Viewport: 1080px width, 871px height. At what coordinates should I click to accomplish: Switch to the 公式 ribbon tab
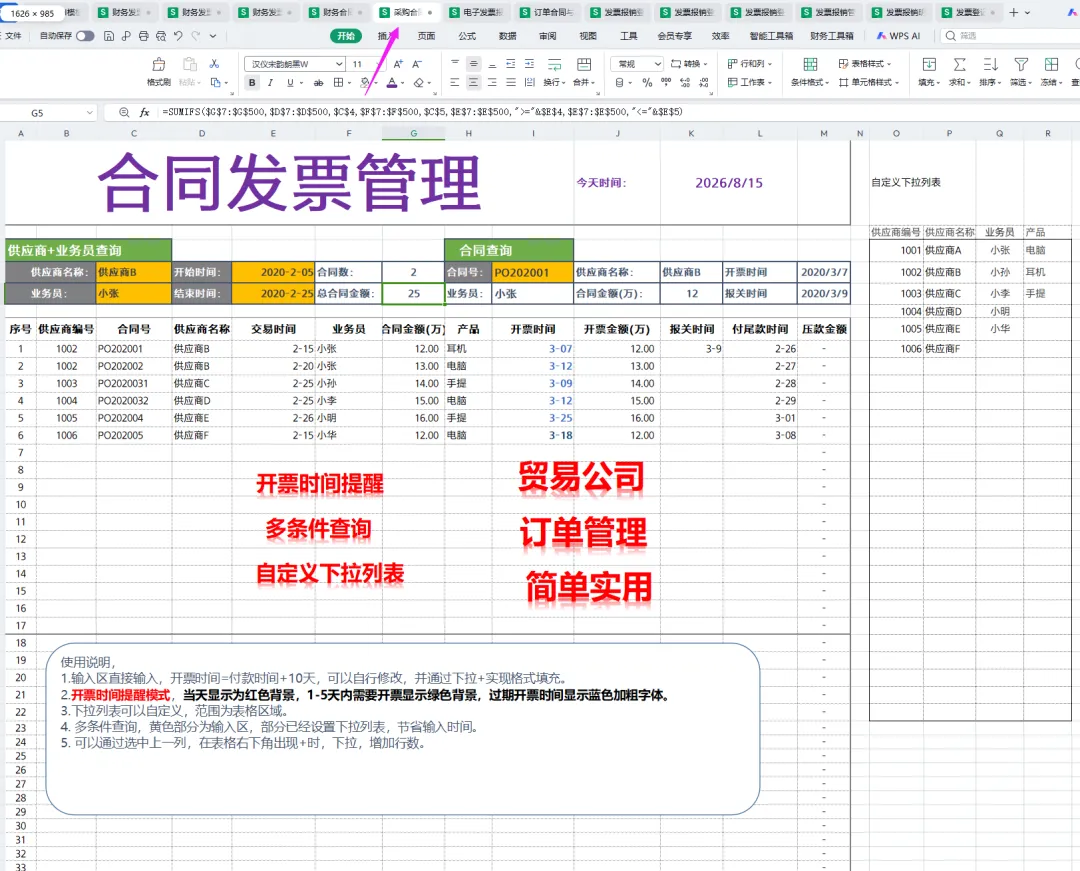pyautogui.click(x=467, y=36)
